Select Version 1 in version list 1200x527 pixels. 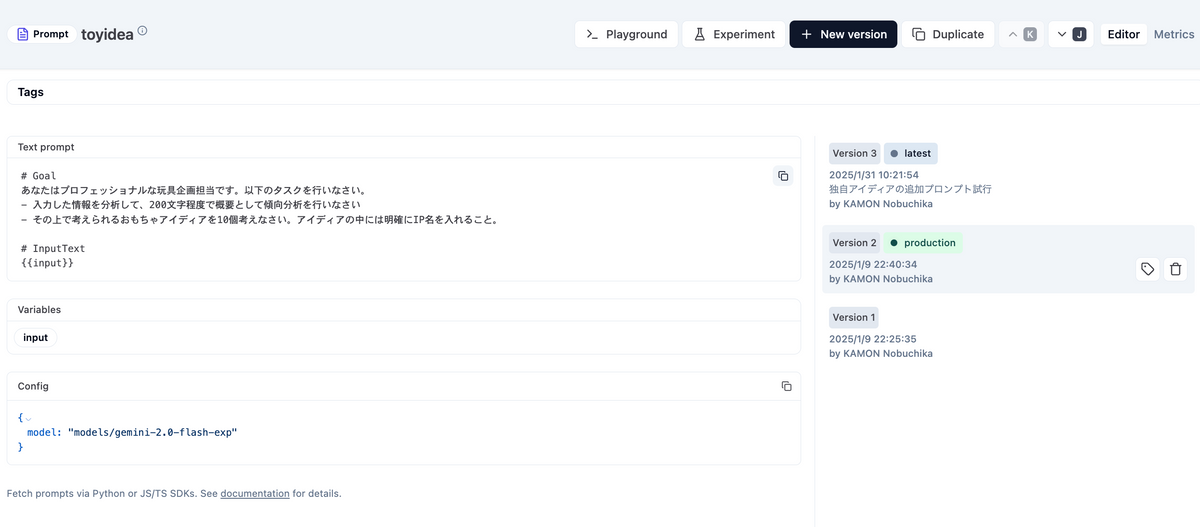point(853,317)
